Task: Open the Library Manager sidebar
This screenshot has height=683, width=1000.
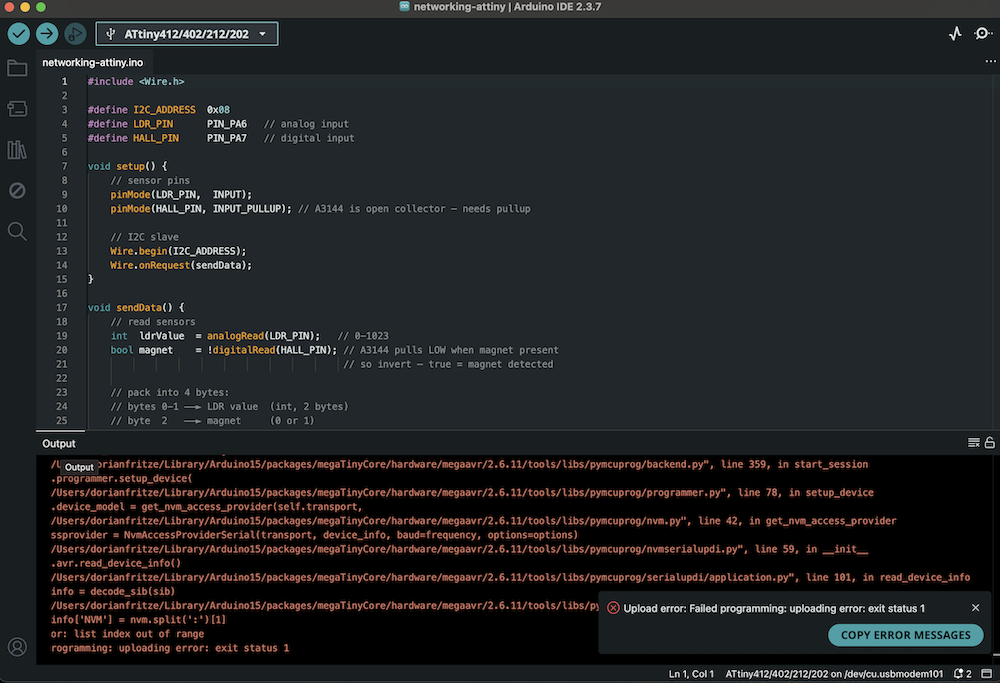Action: click(x=17, y=150)
